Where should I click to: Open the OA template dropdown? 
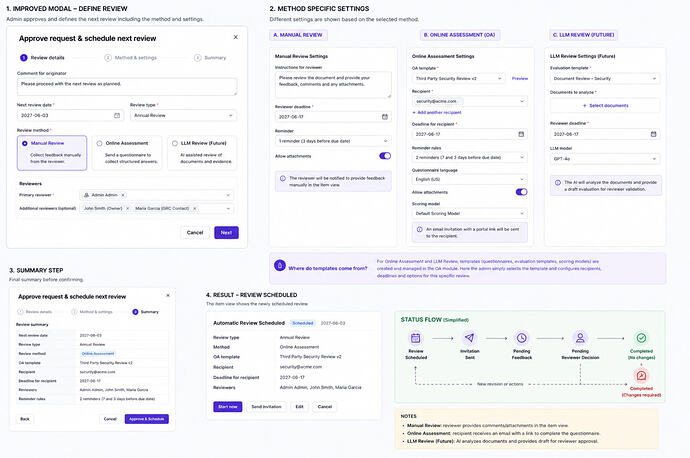(459, 78)
